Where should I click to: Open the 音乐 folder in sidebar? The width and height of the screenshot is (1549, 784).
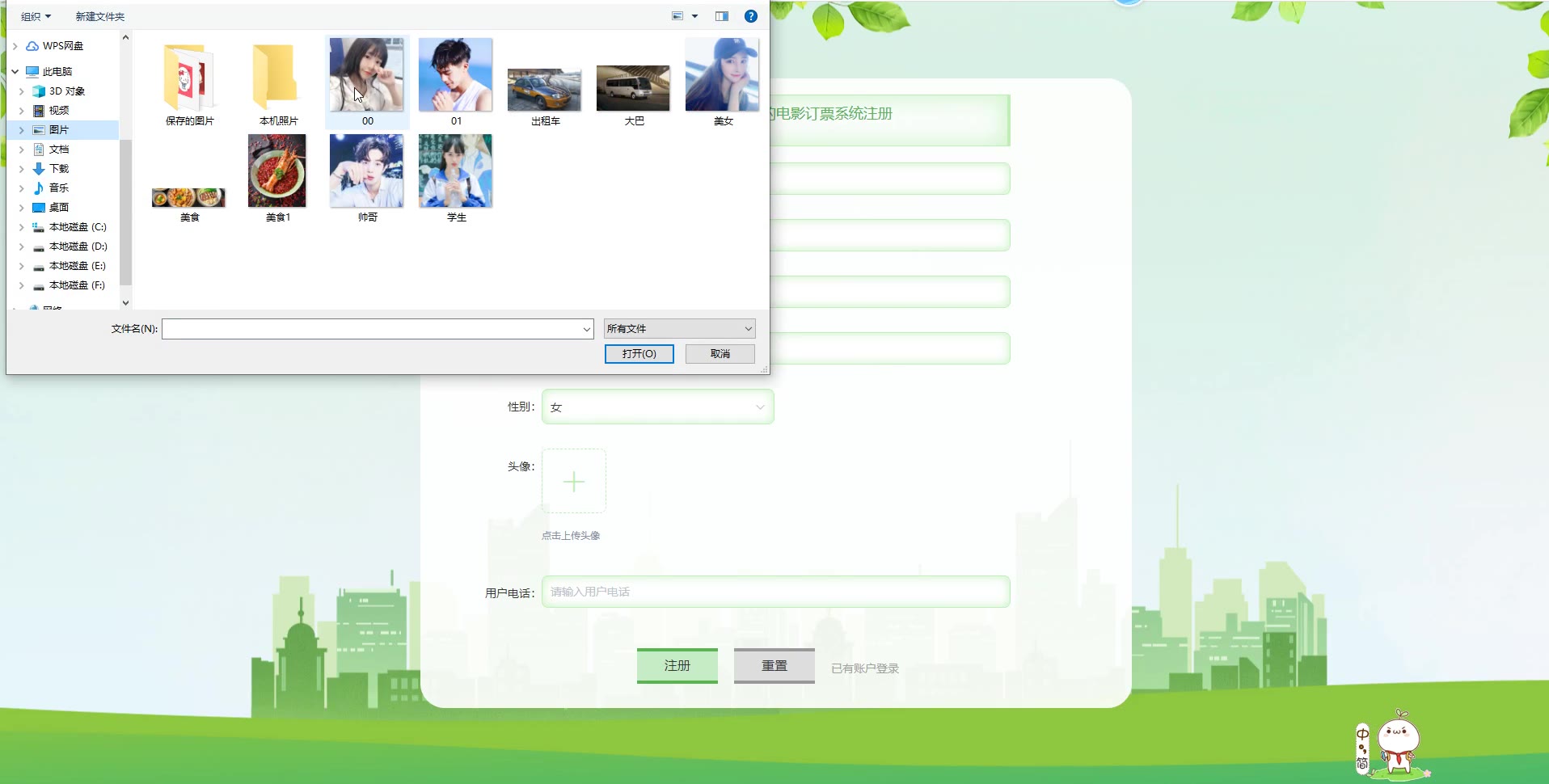(x=58, y=188)
